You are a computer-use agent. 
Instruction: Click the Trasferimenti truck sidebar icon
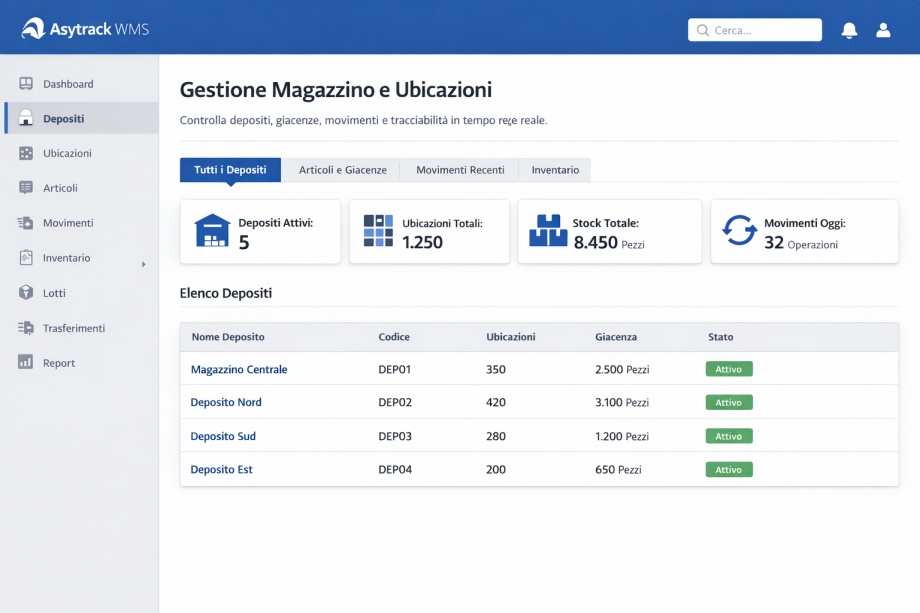pos(25,328)
